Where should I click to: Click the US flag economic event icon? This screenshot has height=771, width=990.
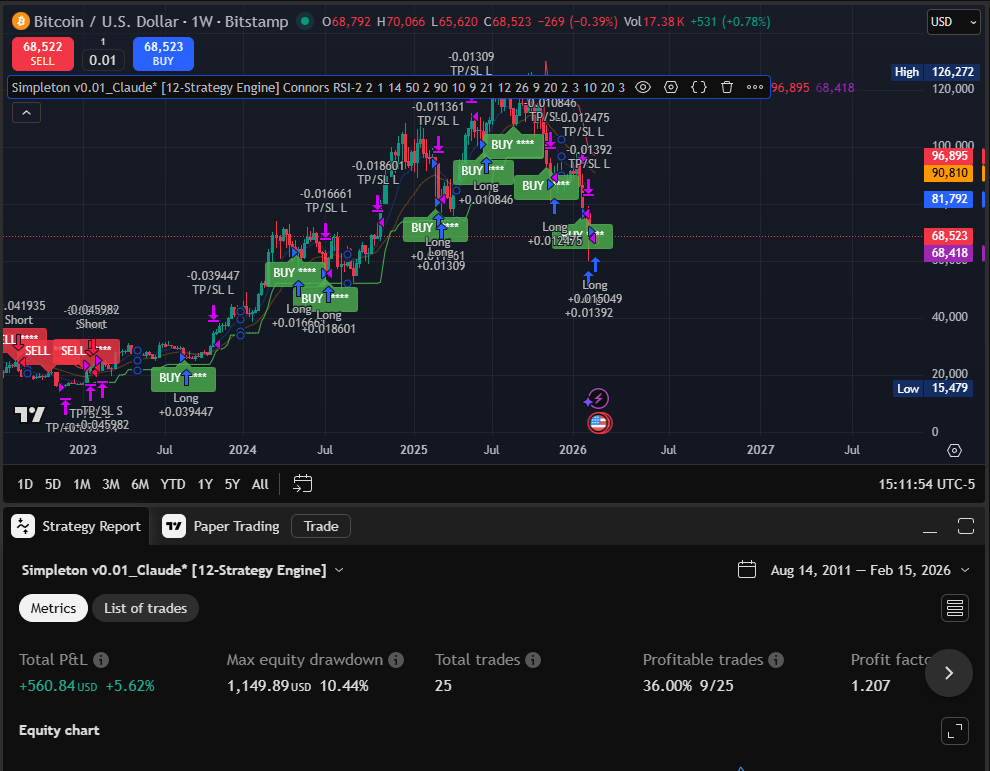599,422
